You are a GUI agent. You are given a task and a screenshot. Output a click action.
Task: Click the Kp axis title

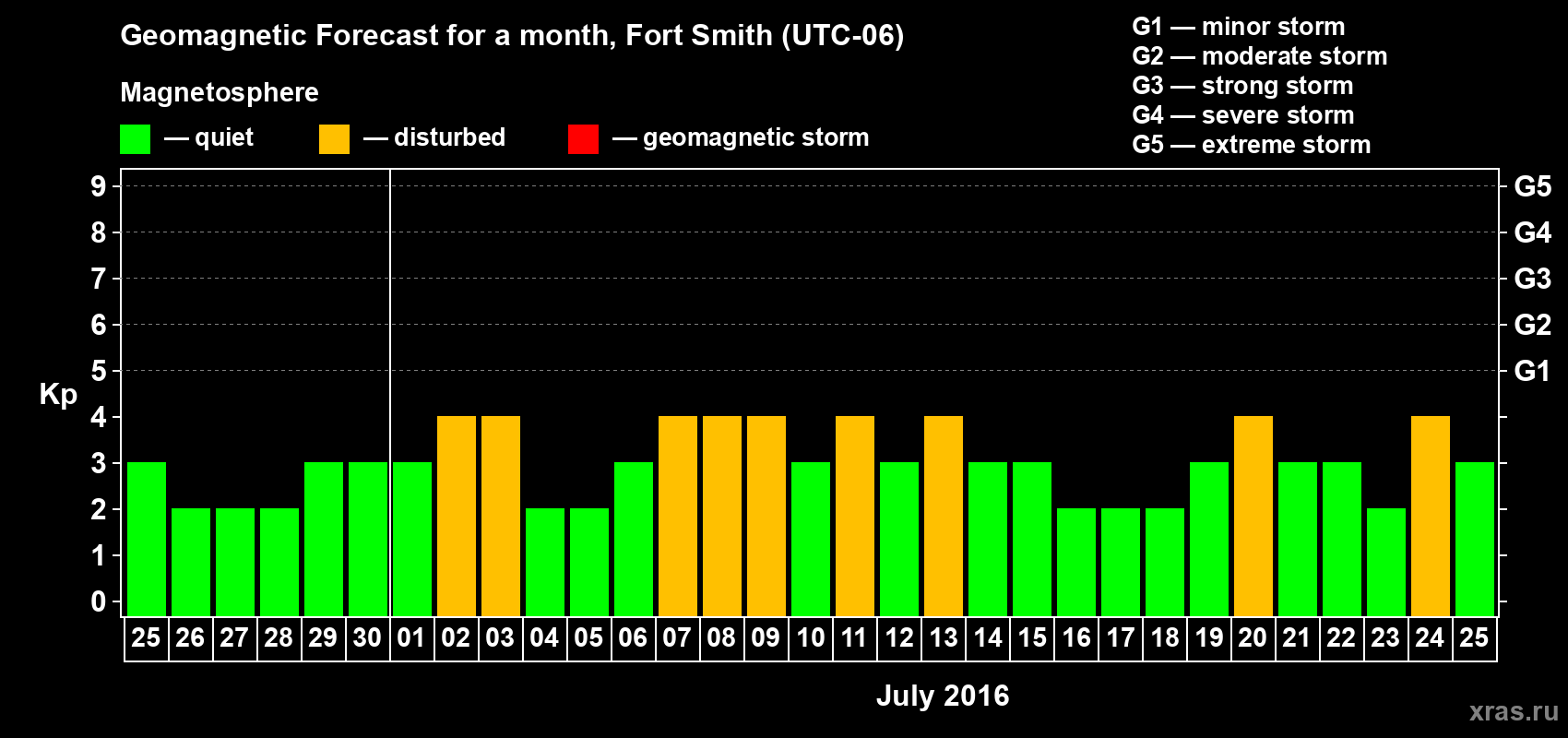(x=58, y=395)
